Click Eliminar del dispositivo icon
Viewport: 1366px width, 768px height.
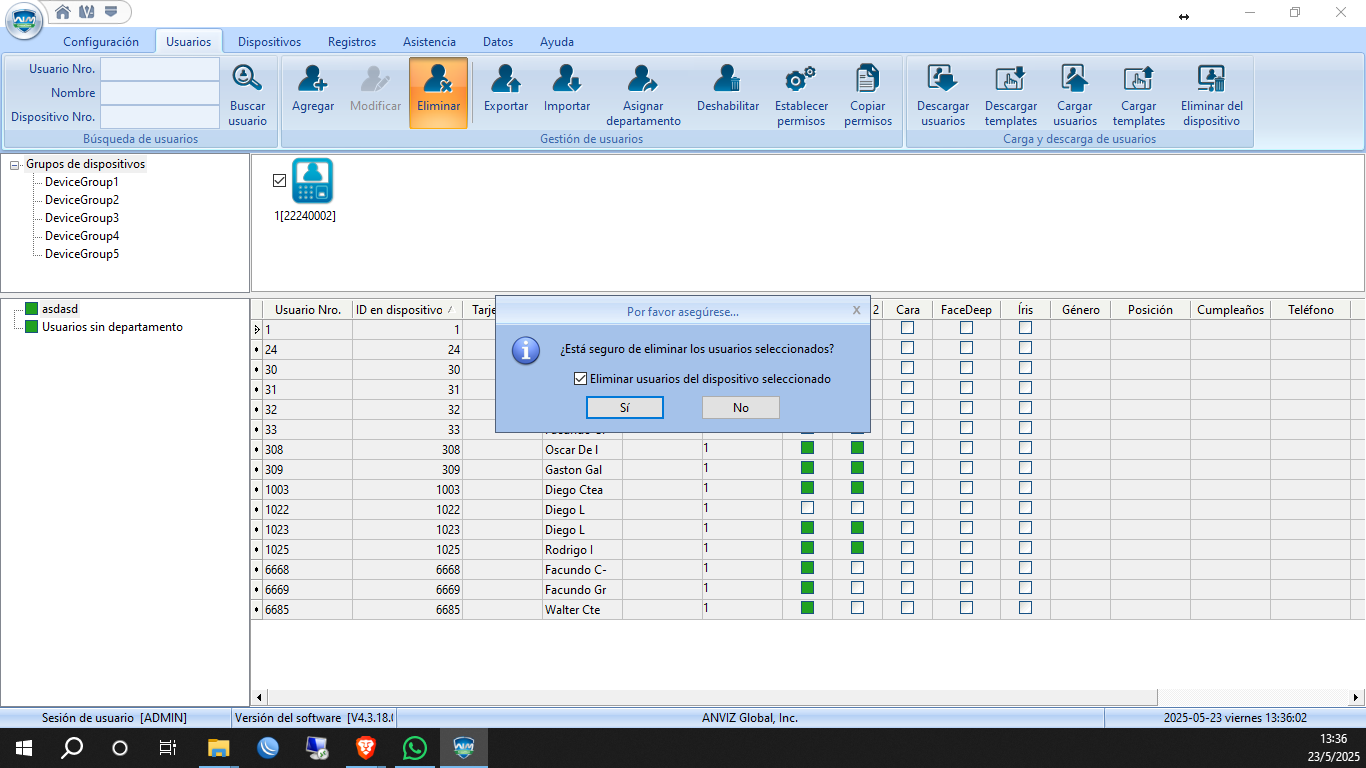coord(1212,78)
